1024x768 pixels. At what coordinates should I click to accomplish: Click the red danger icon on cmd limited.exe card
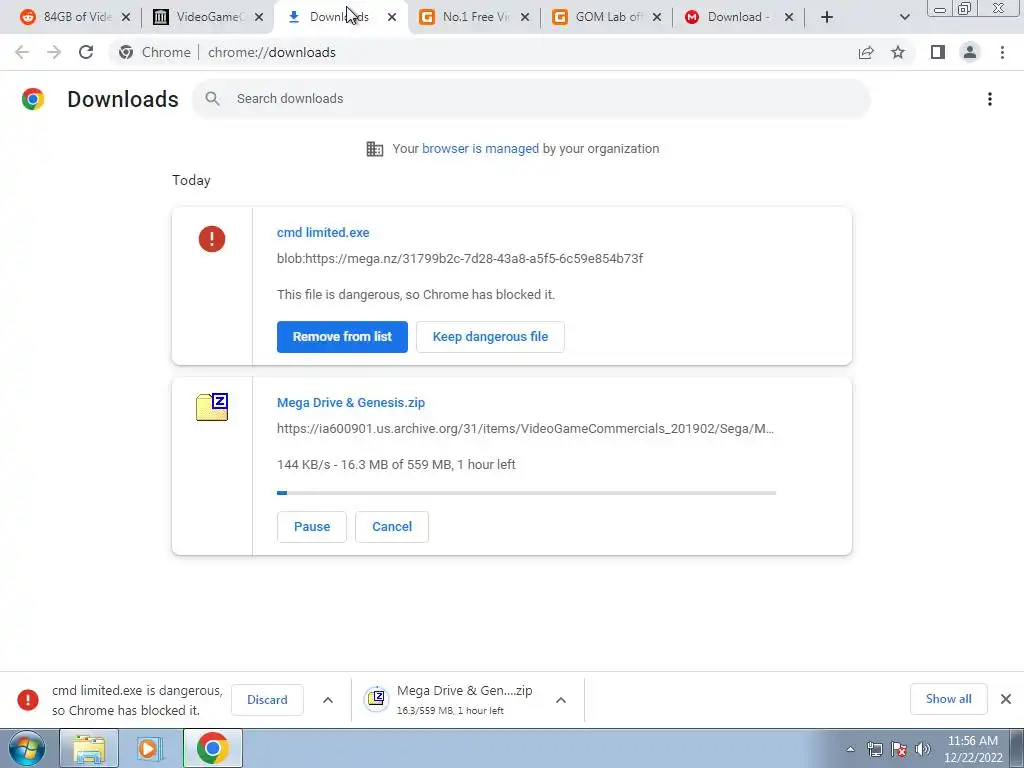pyautogui.click(x=212, y=238)
